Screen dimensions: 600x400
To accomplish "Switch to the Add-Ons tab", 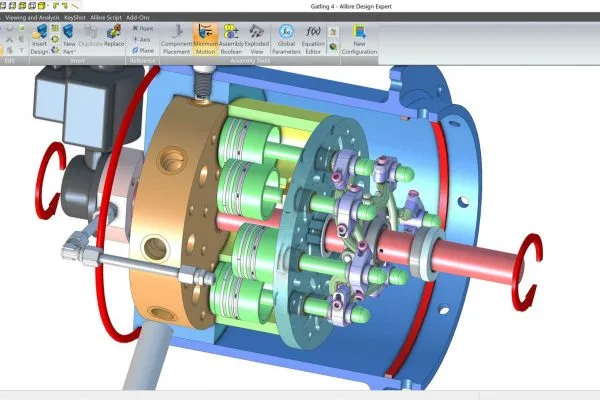I will tap(138, 17).
